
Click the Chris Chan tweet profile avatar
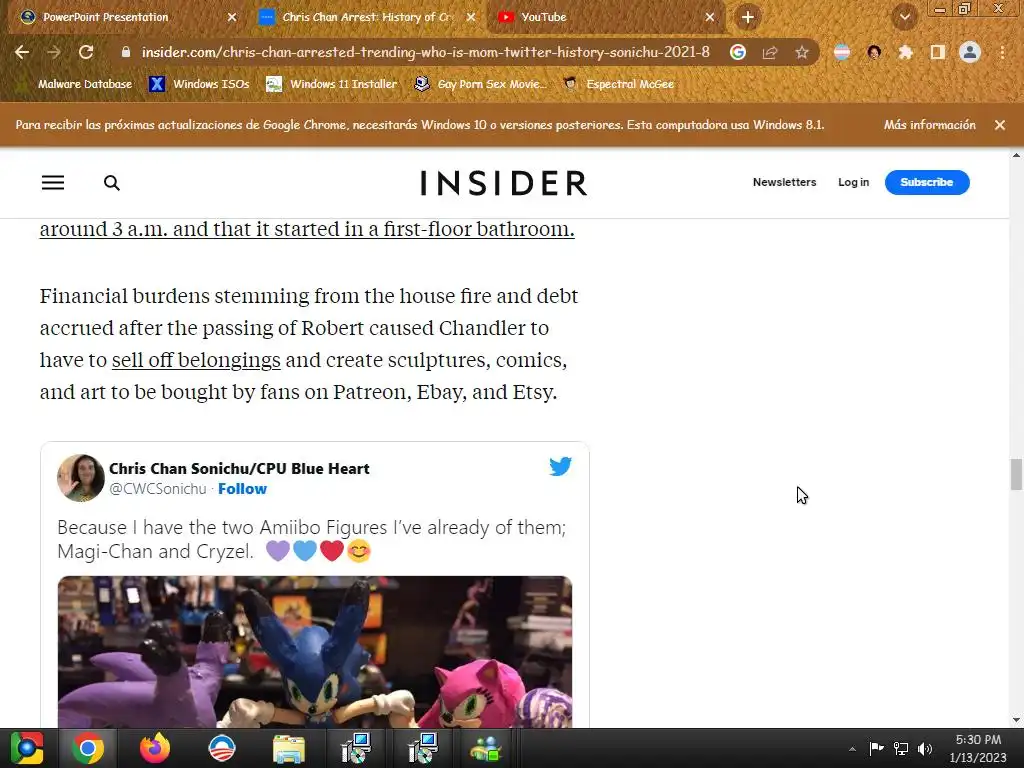[x=80, y=478]
